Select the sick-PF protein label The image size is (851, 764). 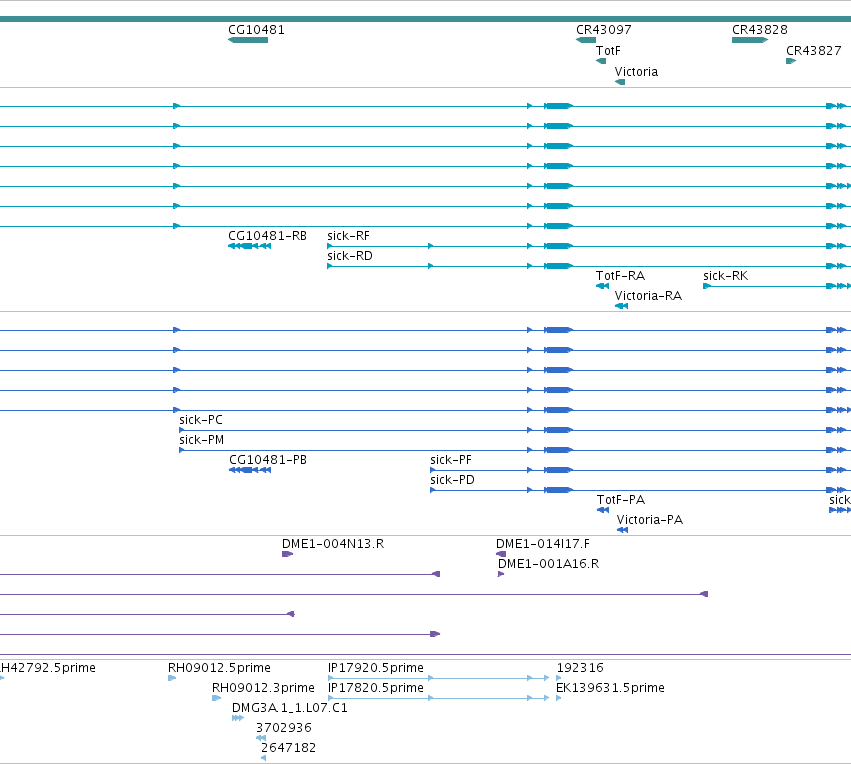(x=451, y=460)
